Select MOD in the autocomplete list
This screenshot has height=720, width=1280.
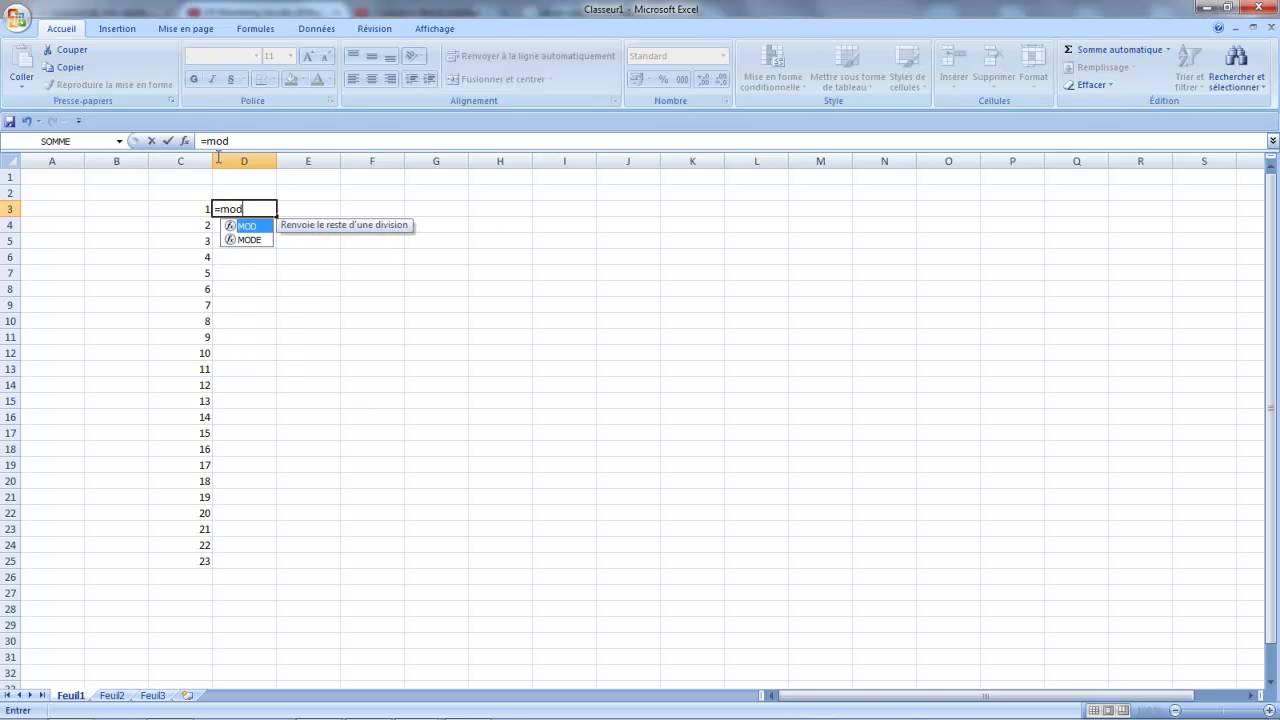(x=247, y=226)
